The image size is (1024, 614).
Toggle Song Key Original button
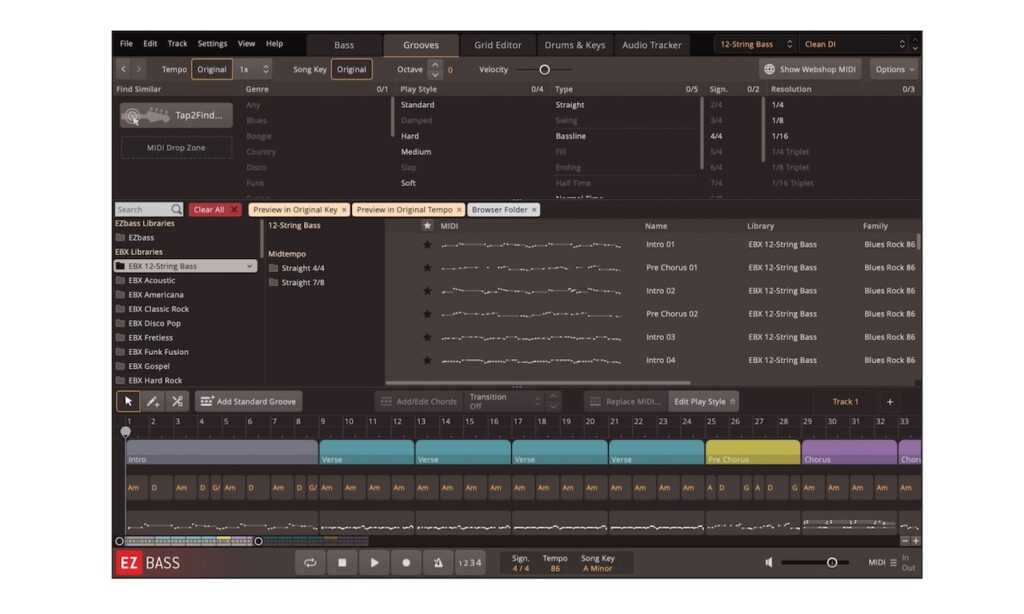[351, 69]
